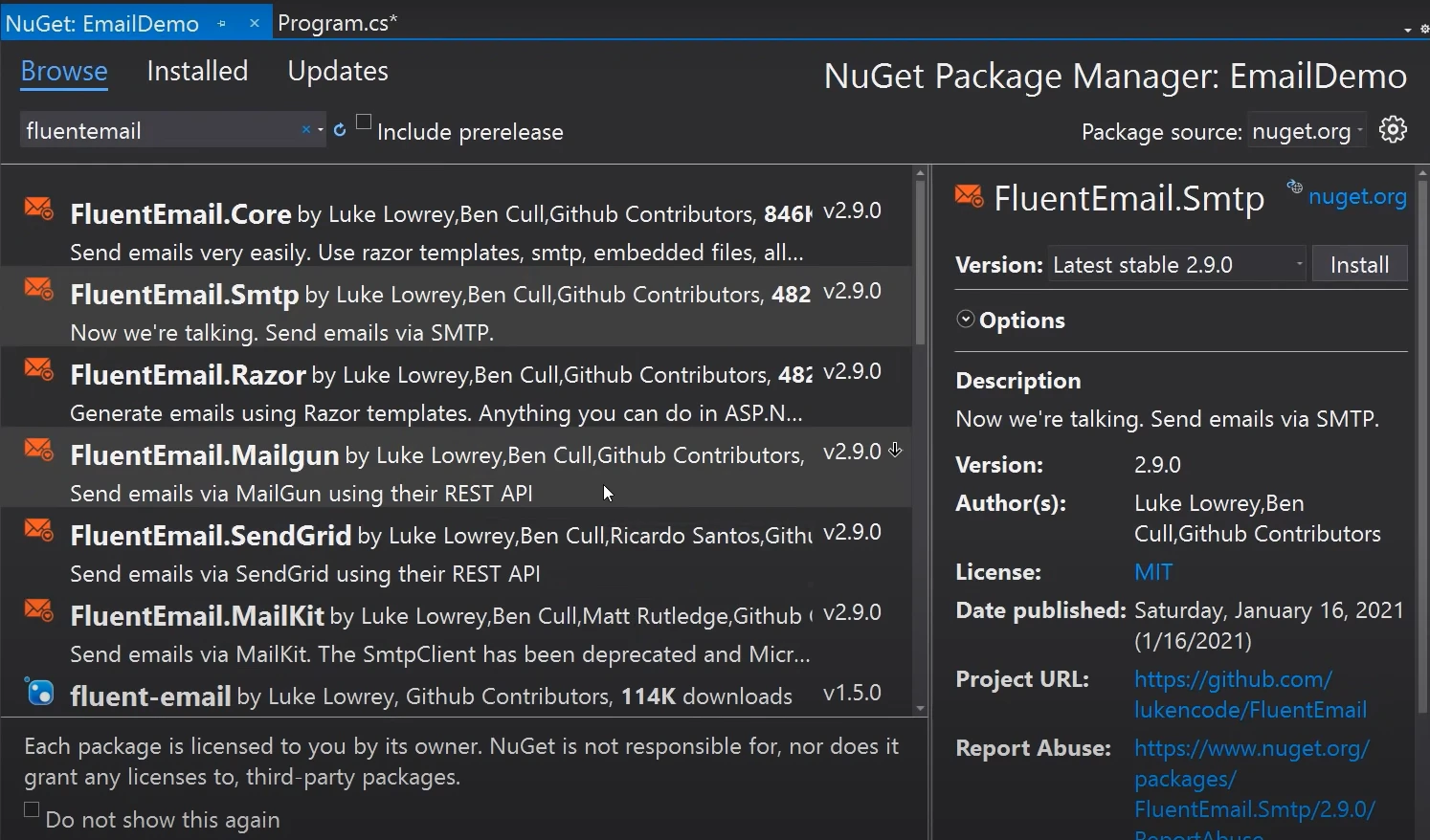Switch to Updates tab

click(x=338, y=71)
